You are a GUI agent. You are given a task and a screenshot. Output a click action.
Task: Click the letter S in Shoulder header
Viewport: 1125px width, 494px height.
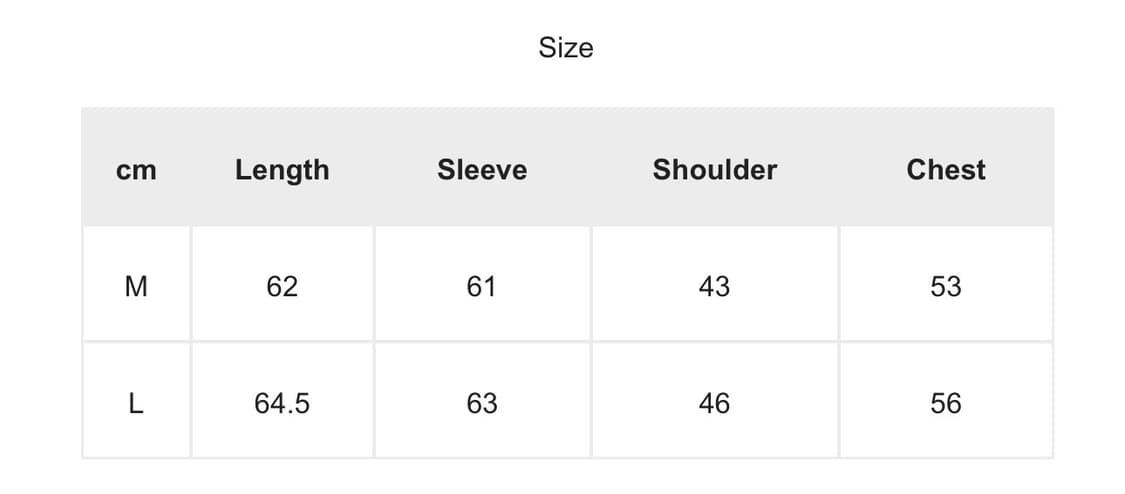click(661, 171)
